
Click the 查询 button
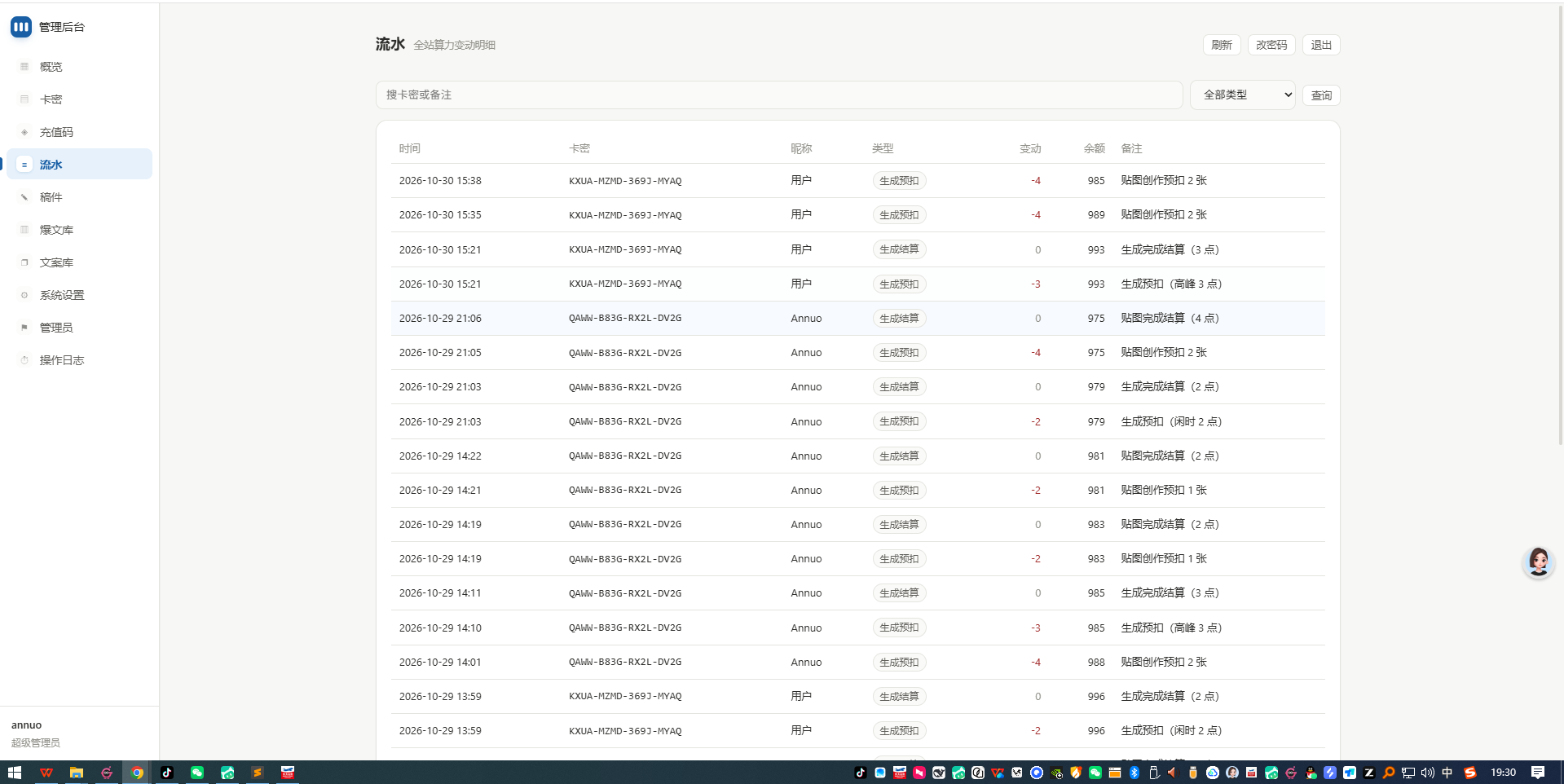(1320, 95)
